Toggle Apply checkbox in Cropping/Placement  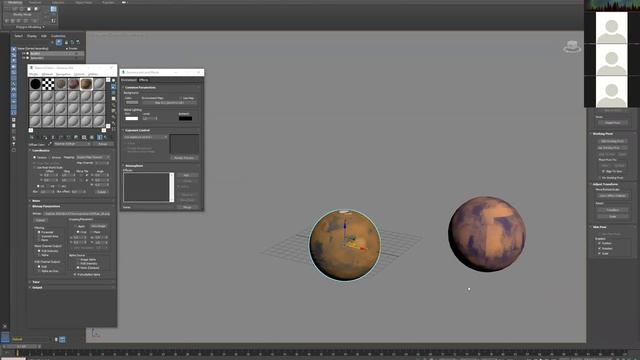pos(76,226)
